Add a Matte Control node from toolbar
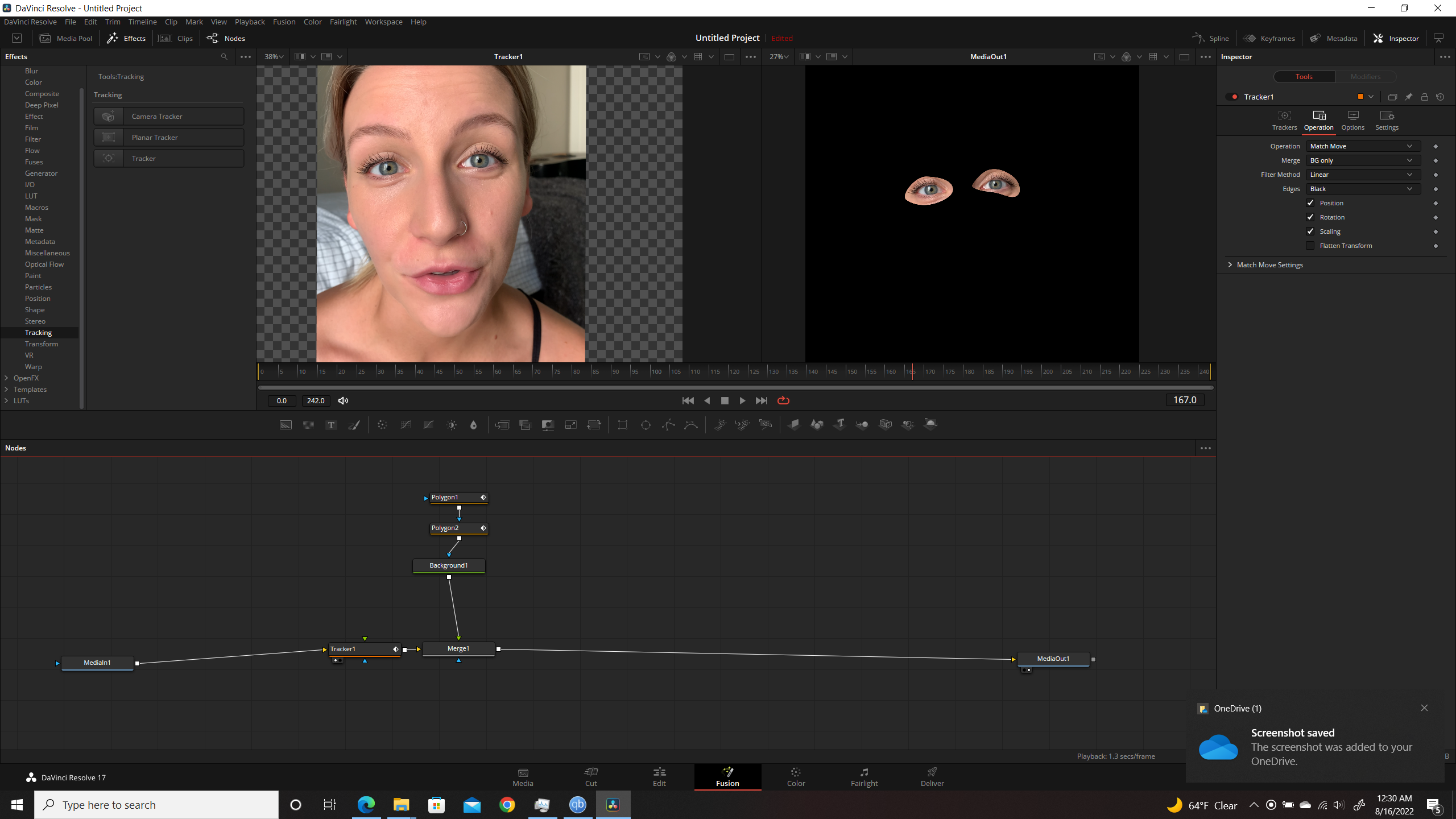Viewport: 1456px width, 819px height. click(548, 425)
